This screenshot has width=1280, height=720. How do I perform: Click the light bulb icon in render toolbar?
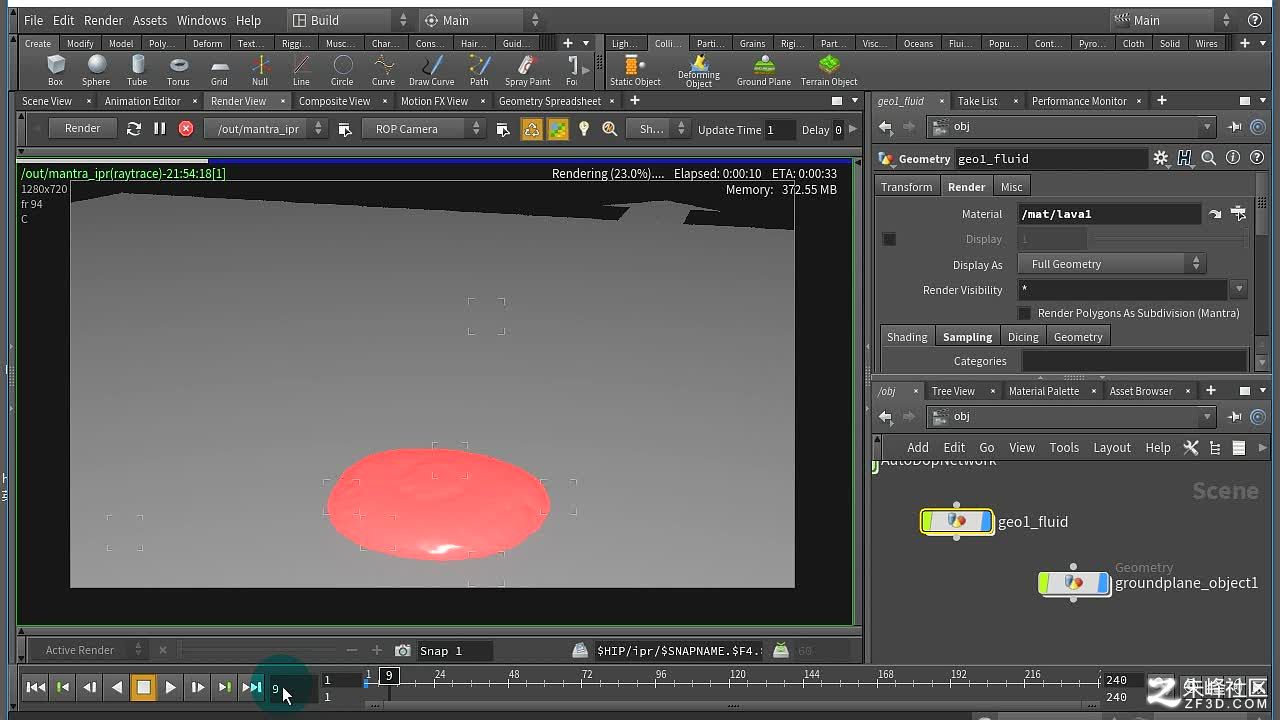pos(584,129)
